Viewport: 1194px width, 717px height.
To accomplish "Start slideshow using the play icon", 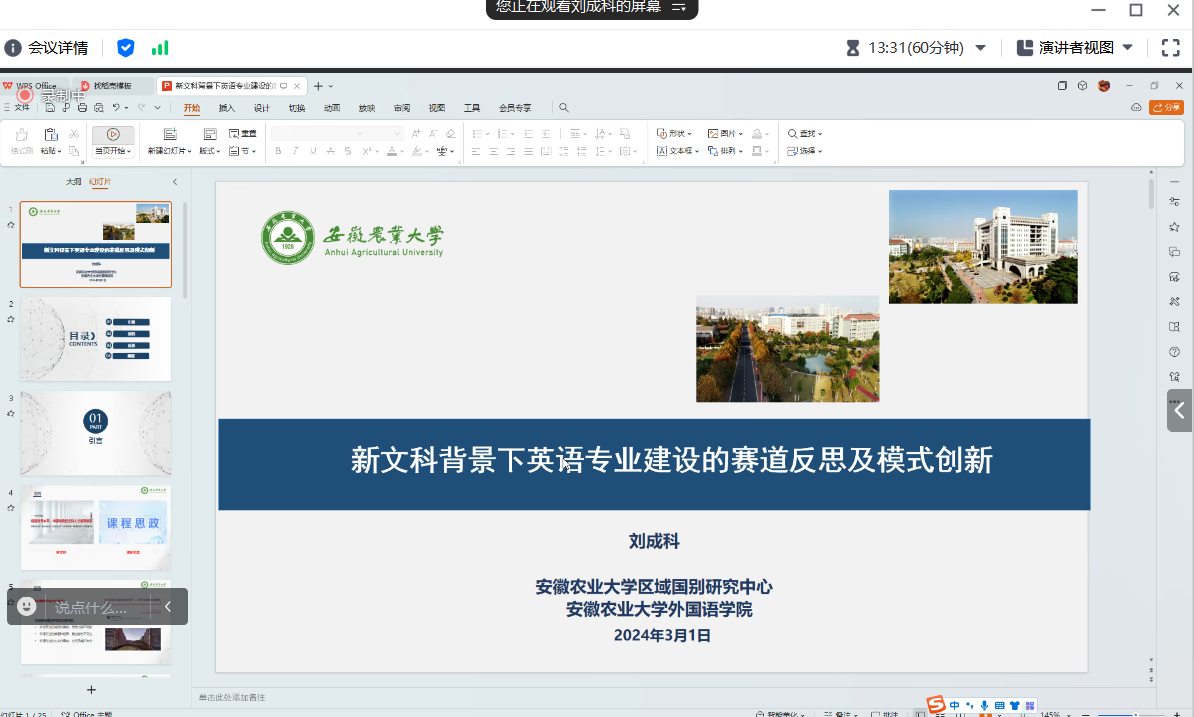I will tap(113, 134).
